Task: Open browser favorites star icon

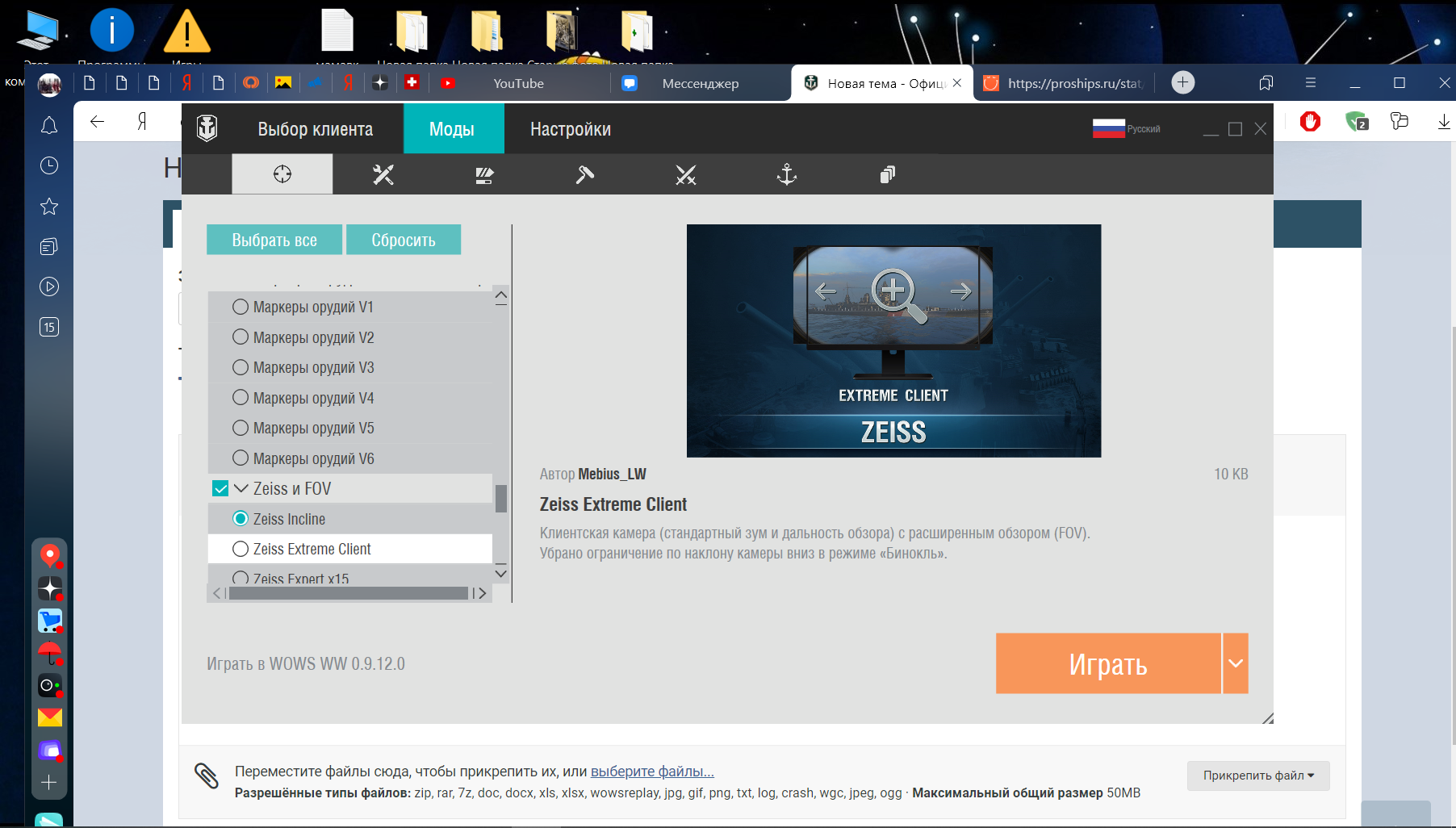Action: click(49, 206)
